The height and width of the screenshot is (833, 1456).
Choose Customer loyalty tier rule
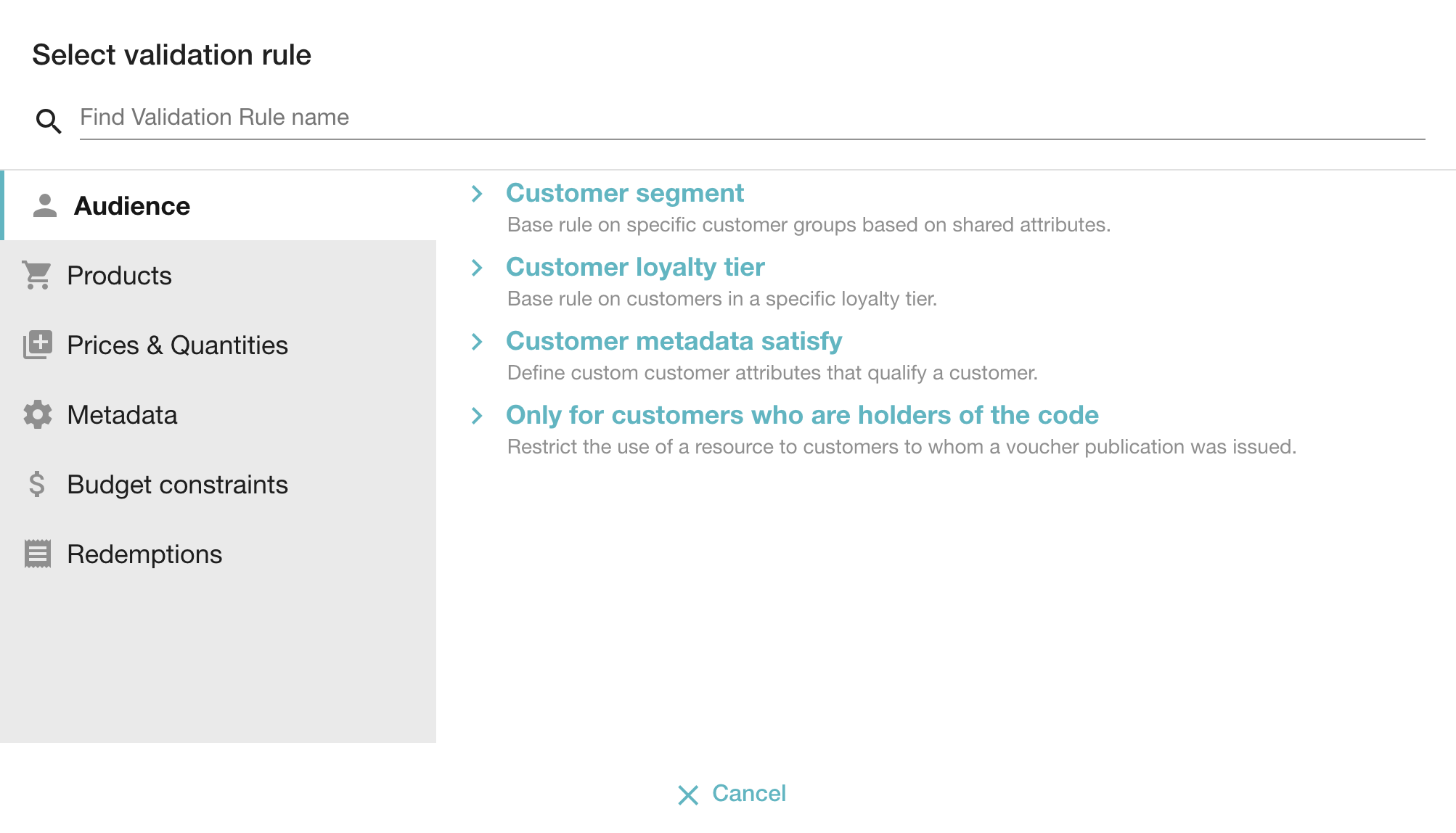(635, 267)
